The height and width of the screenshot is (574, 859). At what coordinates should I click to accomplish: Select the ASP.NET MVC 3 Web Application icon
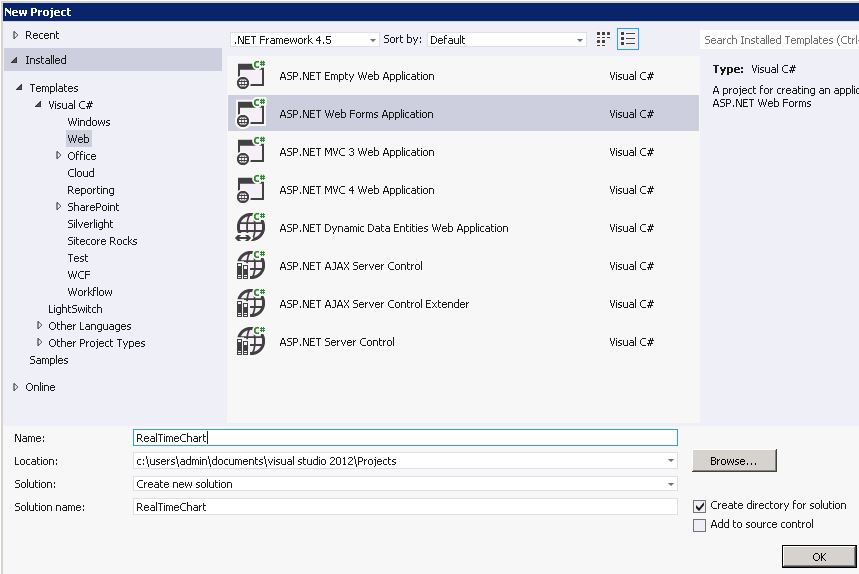coord(250,152)
